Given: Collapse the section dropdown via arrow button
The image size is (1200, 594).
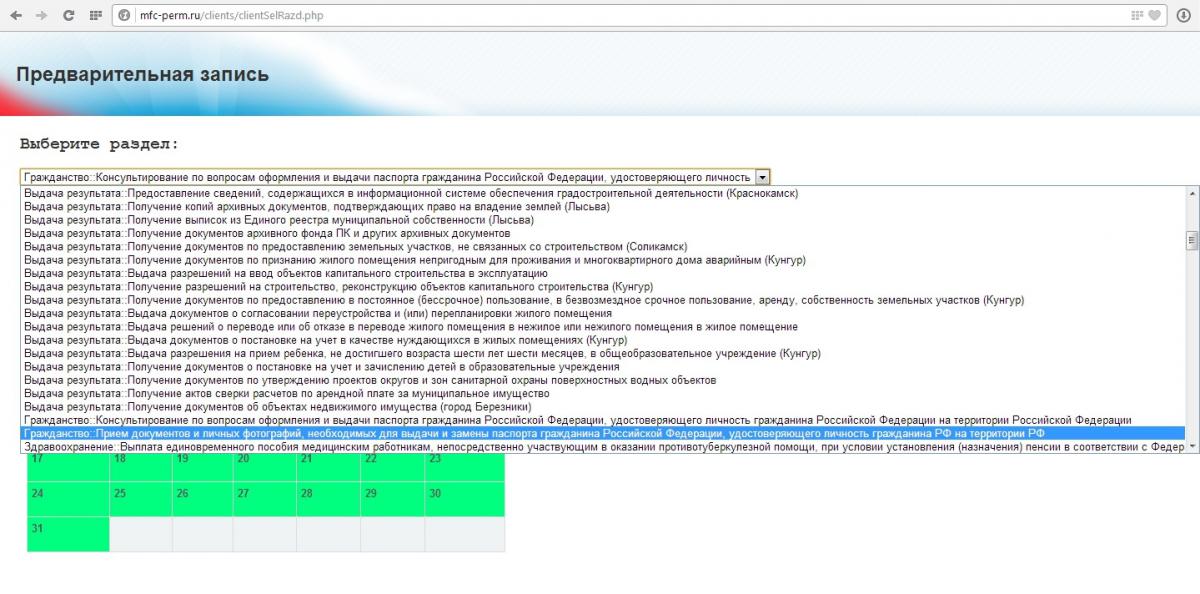Looking at the screenshot, I should click(x=763, y=176).
